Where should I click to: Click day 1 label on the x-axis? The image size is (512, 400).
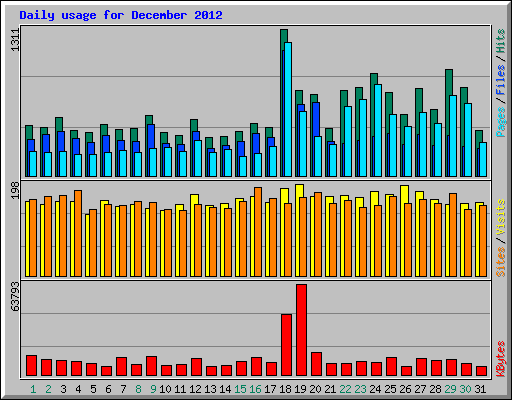(x=33, y=389)
